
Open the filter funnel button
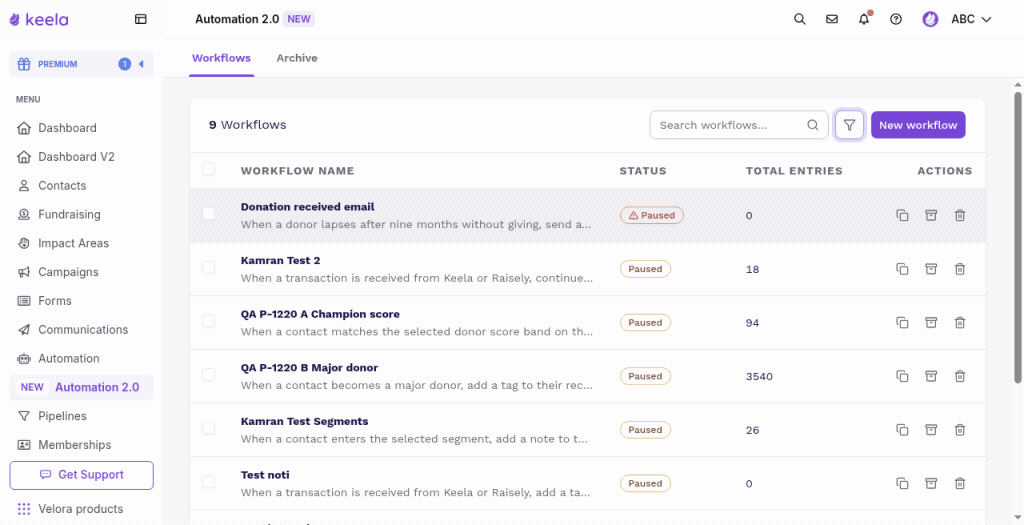click(849, 125)
